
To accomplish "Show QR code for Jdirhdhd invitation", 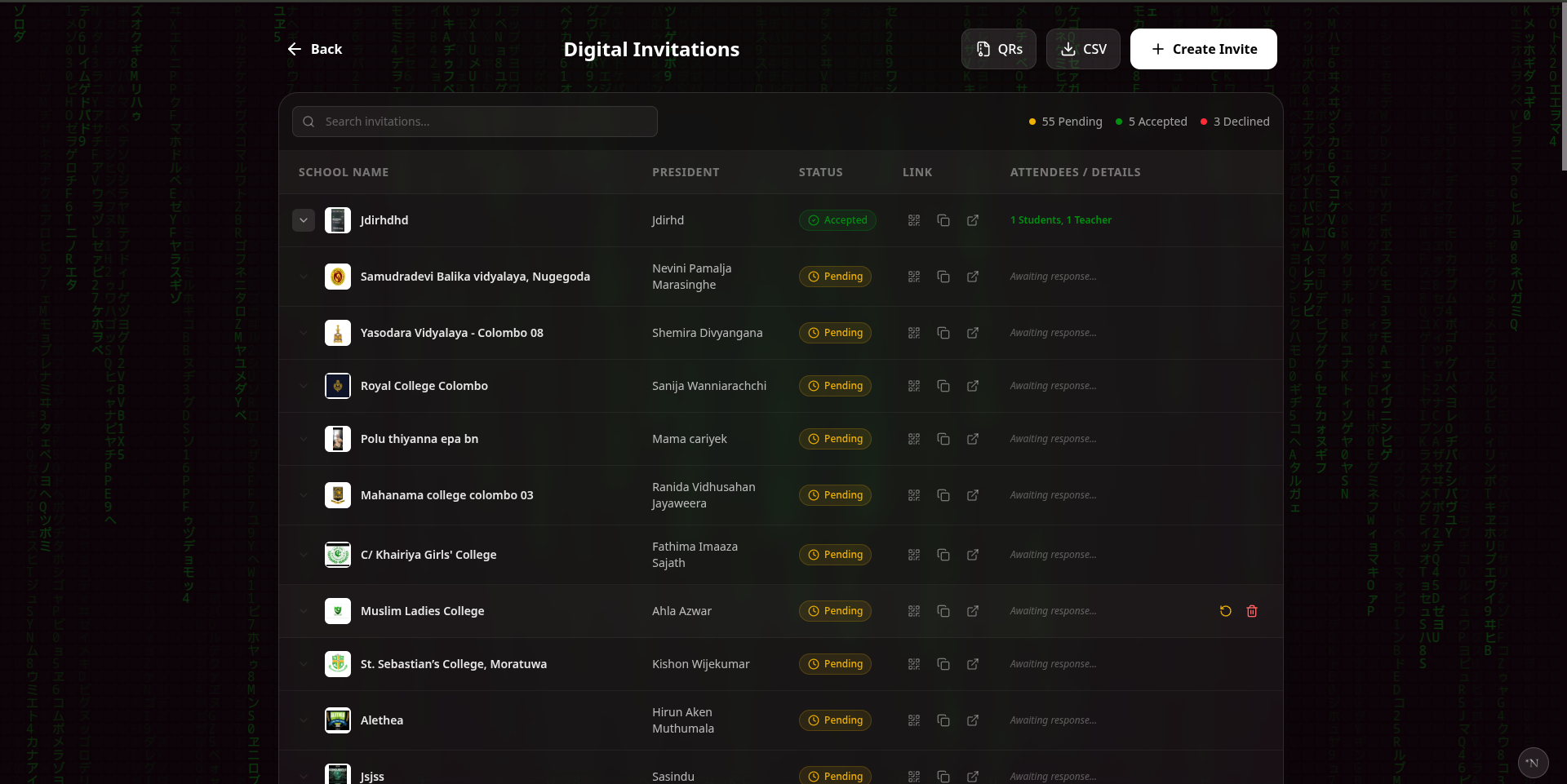I will (913, 220).
